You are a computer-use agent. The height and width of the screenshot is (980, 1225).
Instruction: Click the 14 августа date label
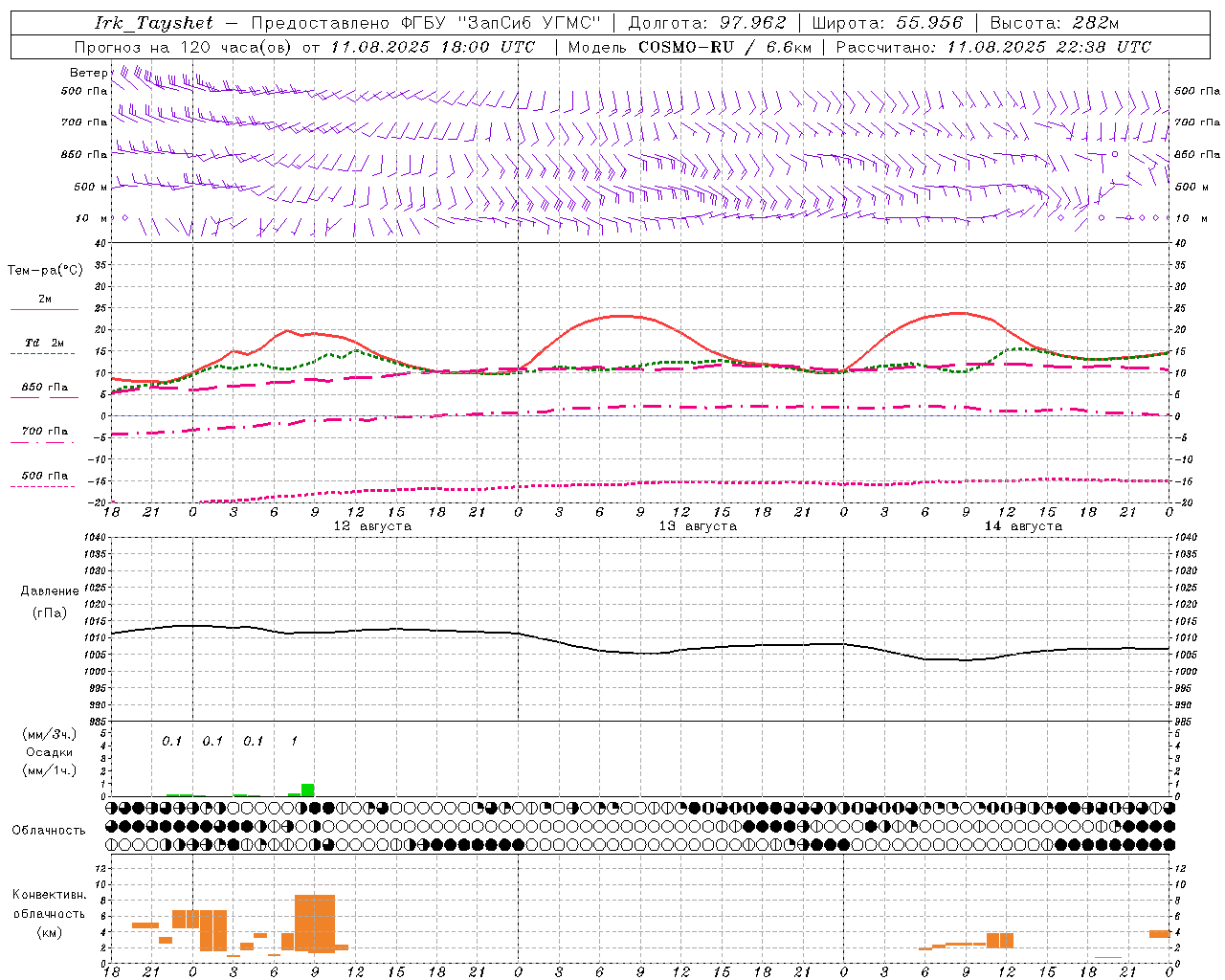pos(1023,526)
